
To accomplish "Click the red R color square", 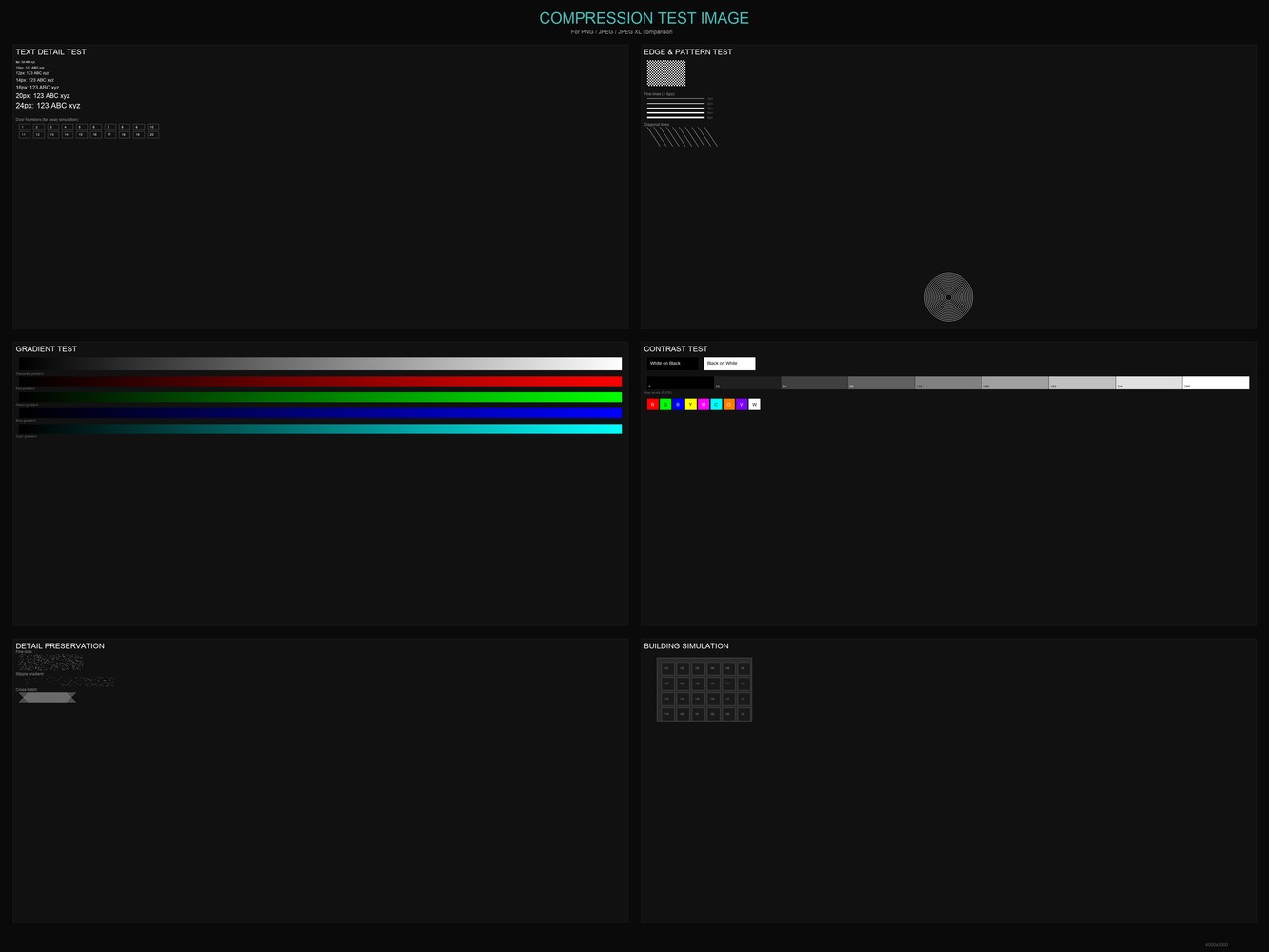I will click(652, 405).
